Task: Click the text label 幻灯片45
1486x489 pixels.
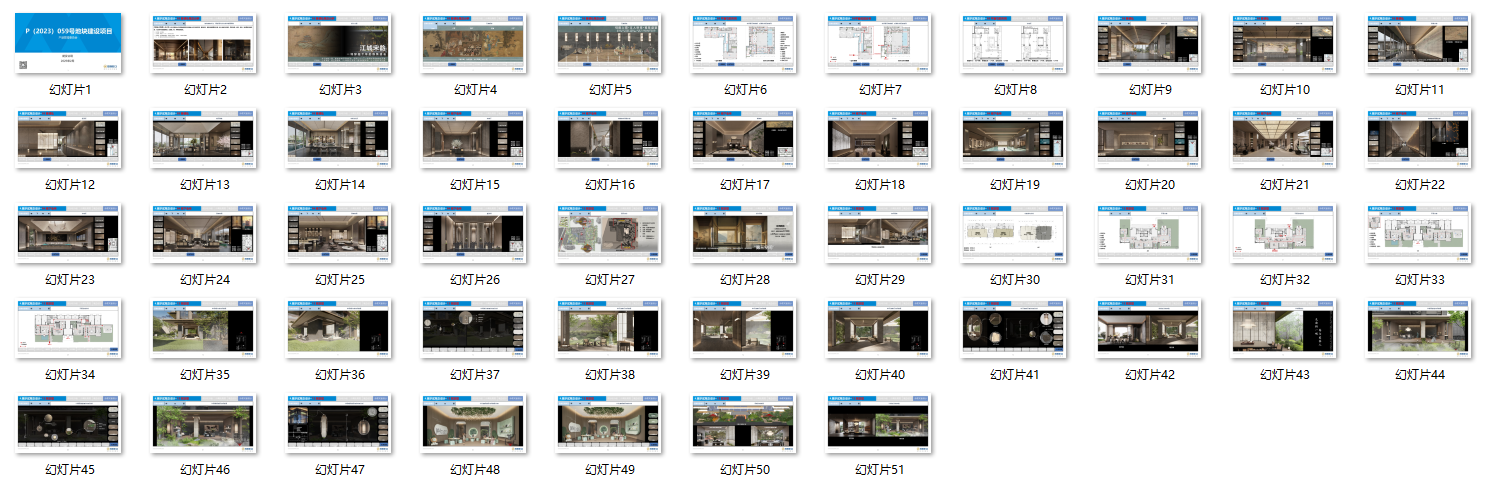Action: point(71,470)
